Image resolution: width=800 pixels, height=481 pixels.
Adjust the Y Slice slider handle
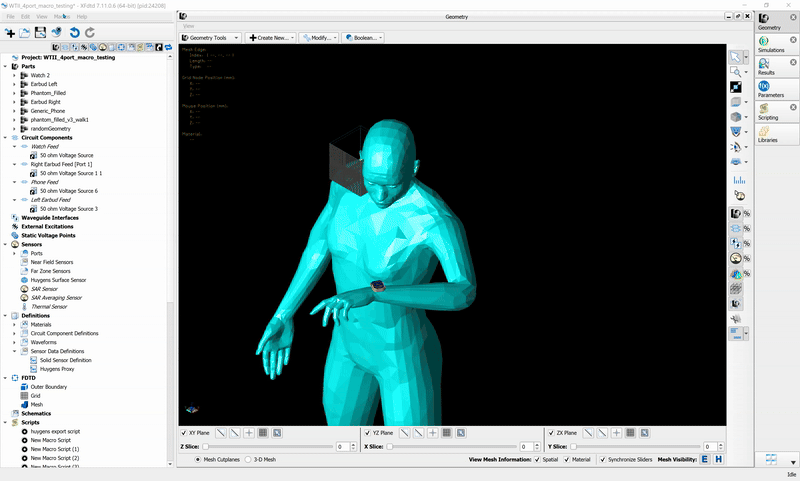tap(573, 447)
